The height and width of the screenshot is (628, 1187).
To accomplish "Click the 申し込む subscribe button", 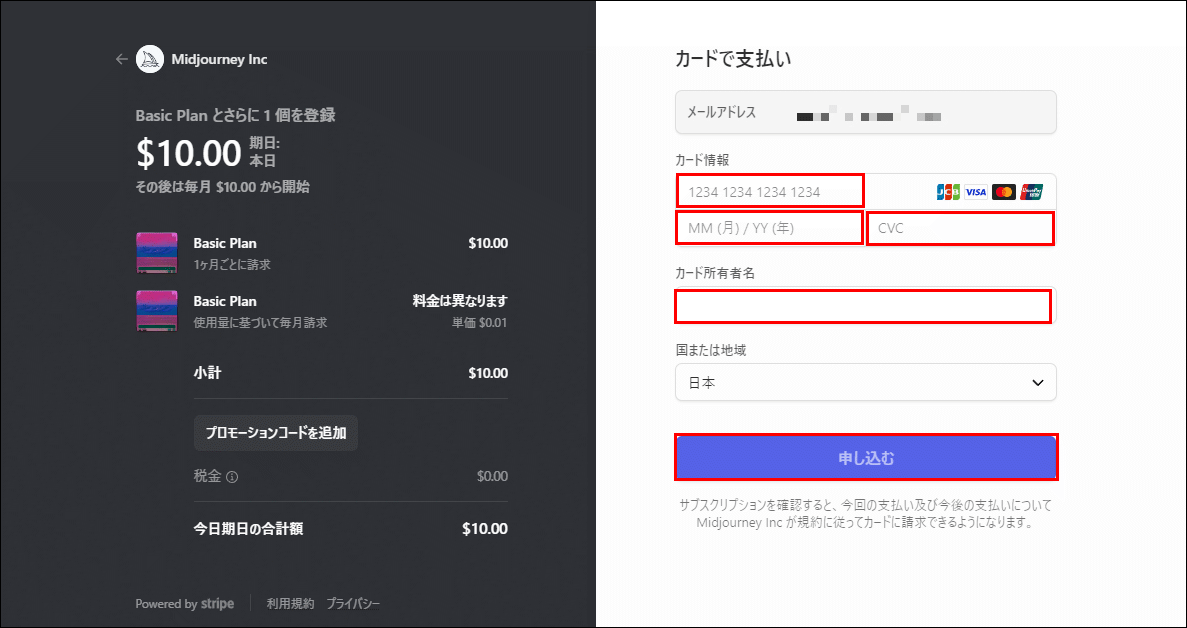I will click(x=865, y=457).
